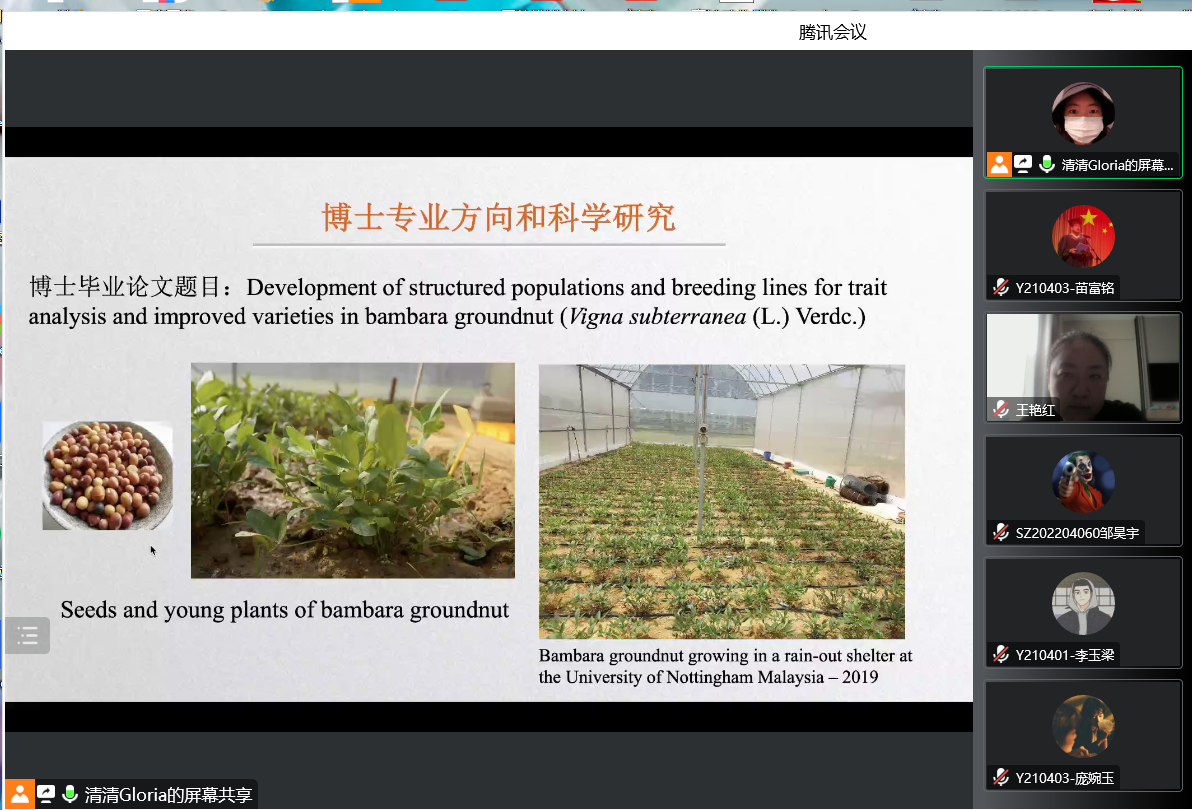The image size is (1192, 810).
Task: Click Y210403-苗富铭's flag avatar
Action: point(1083,236)
